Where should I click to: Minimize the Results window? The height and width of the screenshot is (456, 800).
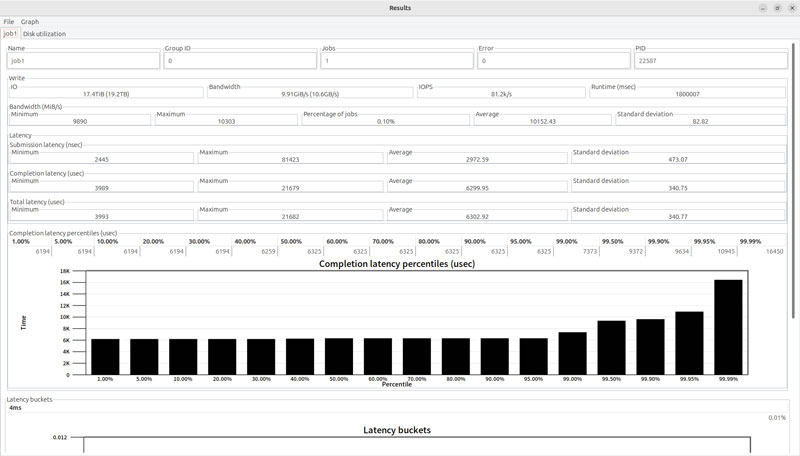[765, 8]
